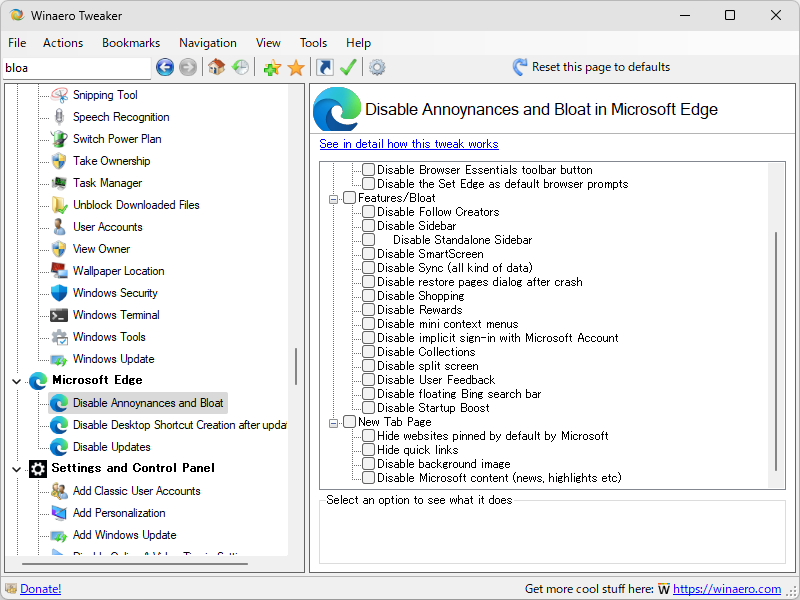Tick Hide quick links under New Tab Page

[x=368, y=450]
